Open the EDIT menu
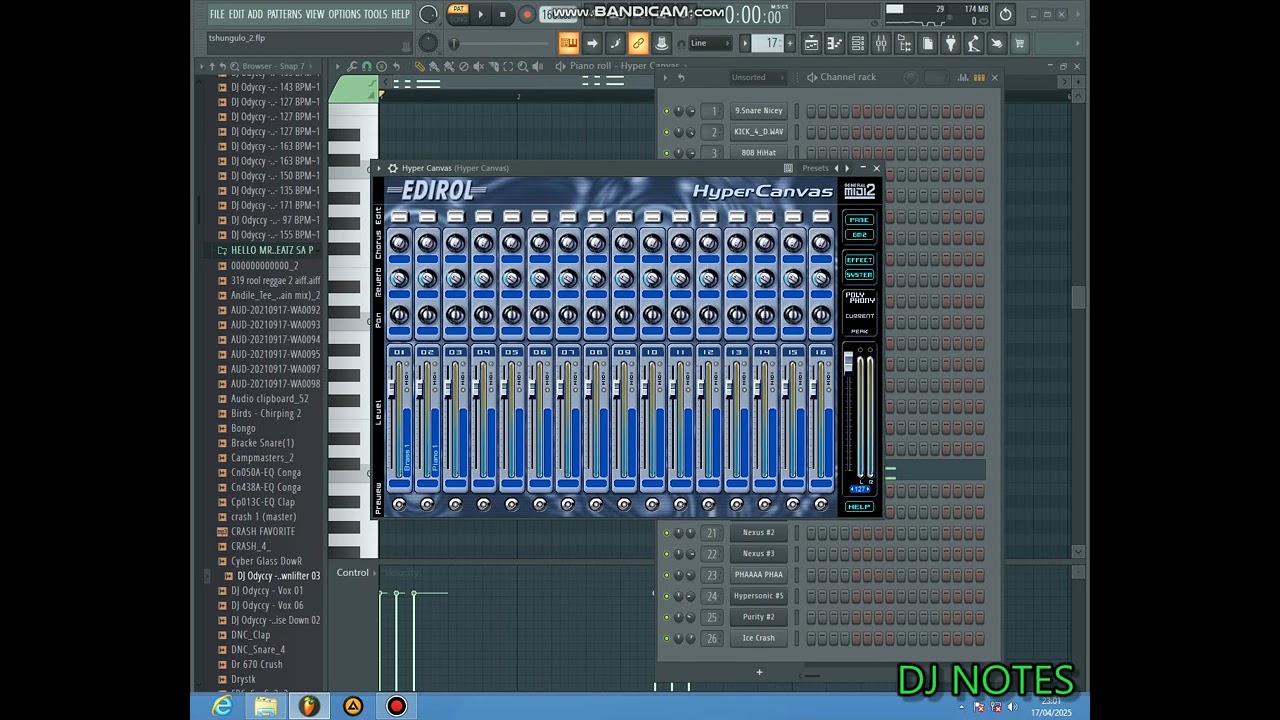 click(x=236, y=14)
